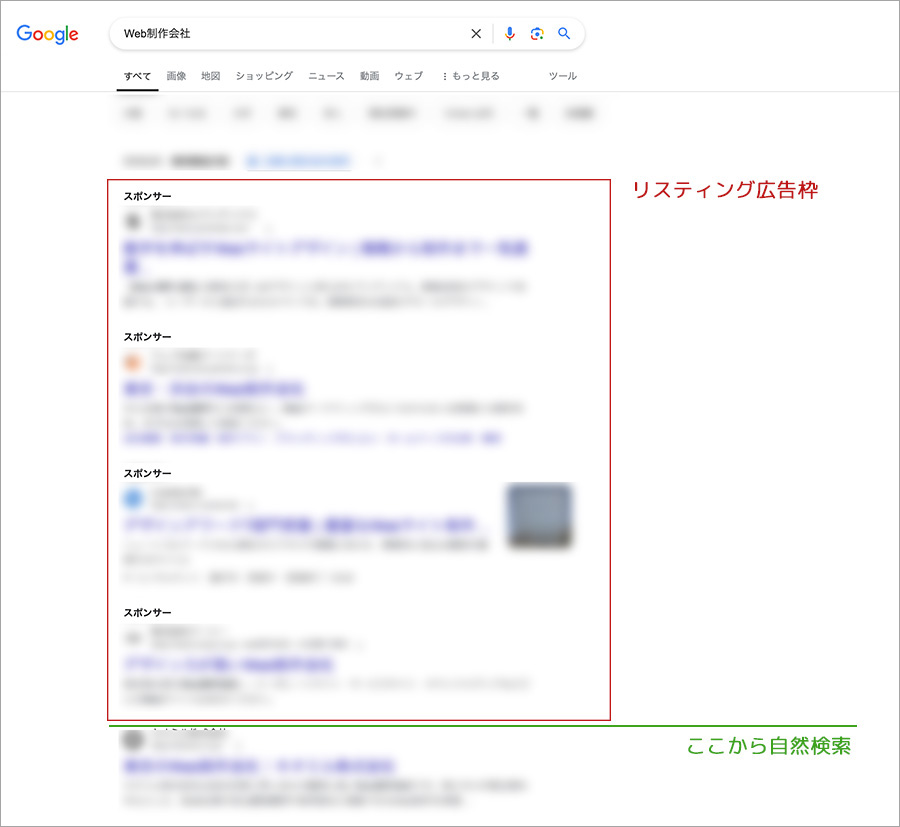900x827 pixels.
Task: Switch to the 動画 tab
Action: pos(369,76)
